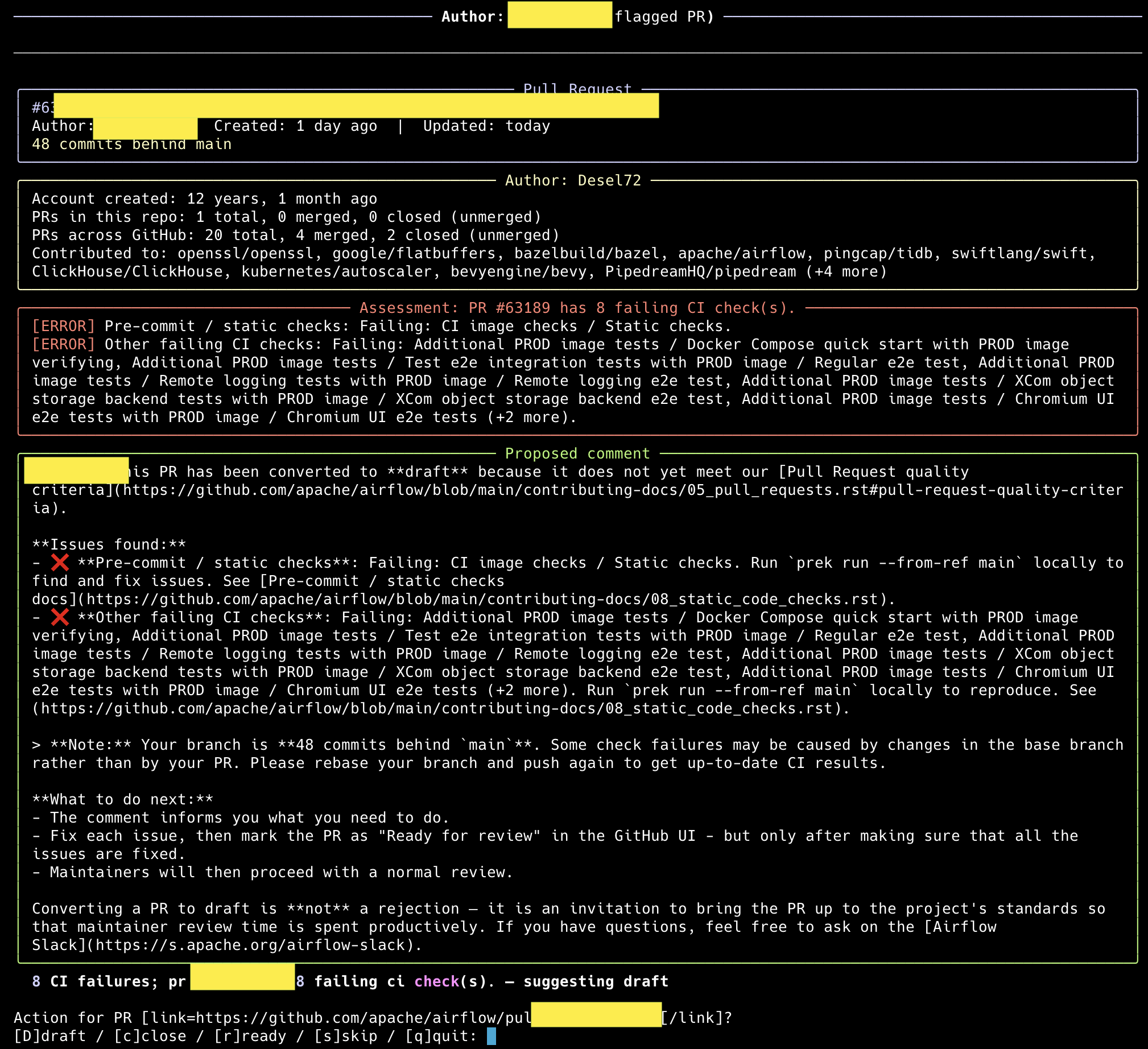Image resolution: width=1148 pixels, height=1049 pixels.
Task: Click the blue cursor at the prompt
Action: point(492,1036)
